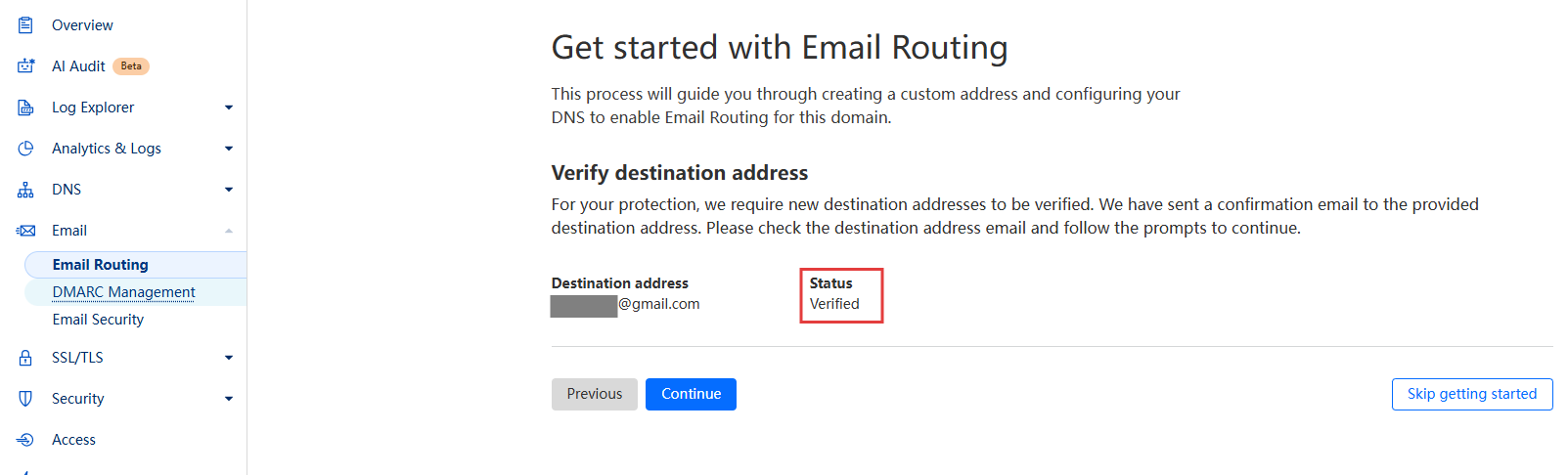Click the Email envelope icon
The height and width of the screenshot is (475, 1568).
pyautogui.click(x=25, y=231)
